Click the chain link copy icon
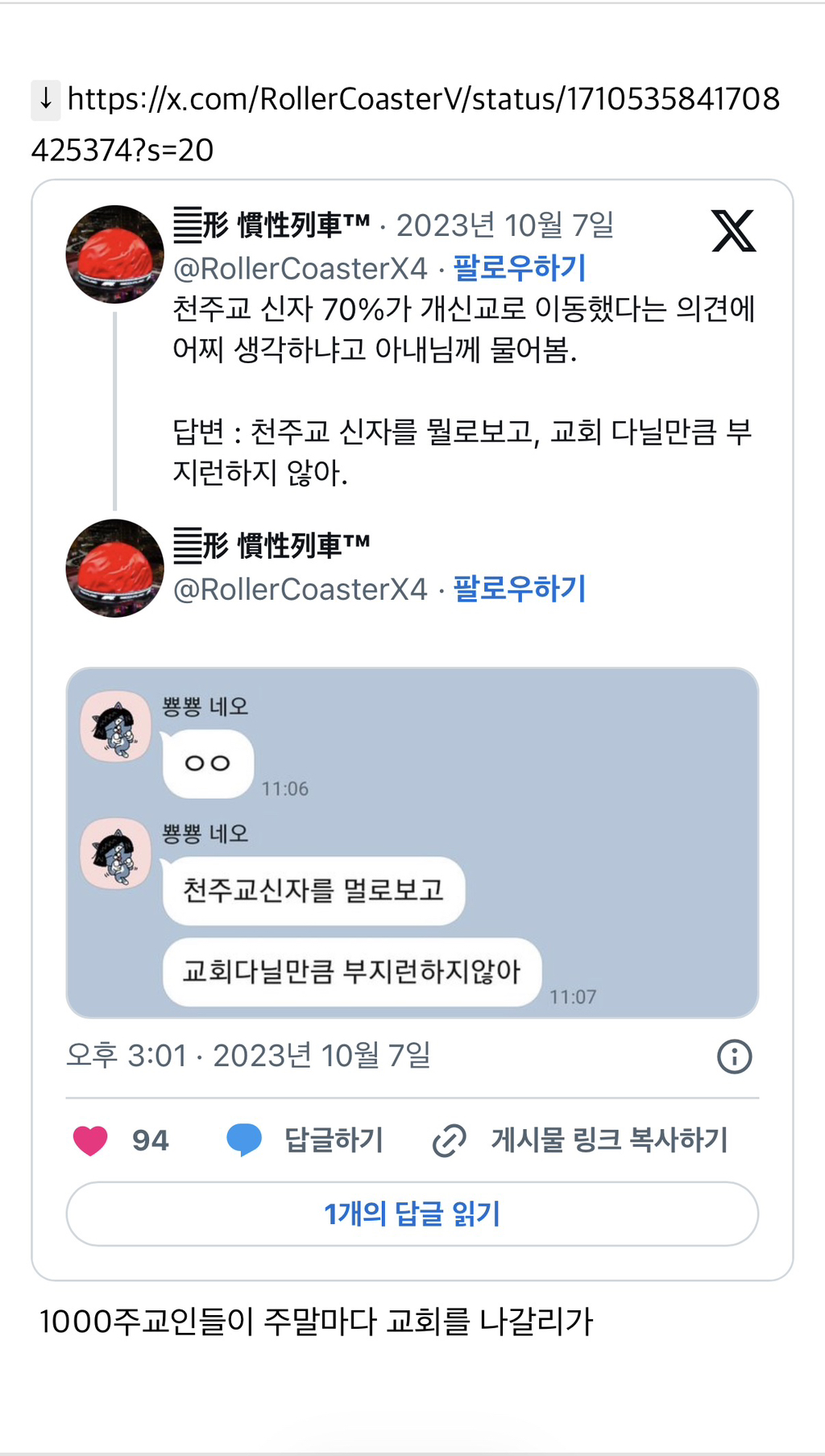The height and width of the screenshot is (1456, 825). (450, 1140)
